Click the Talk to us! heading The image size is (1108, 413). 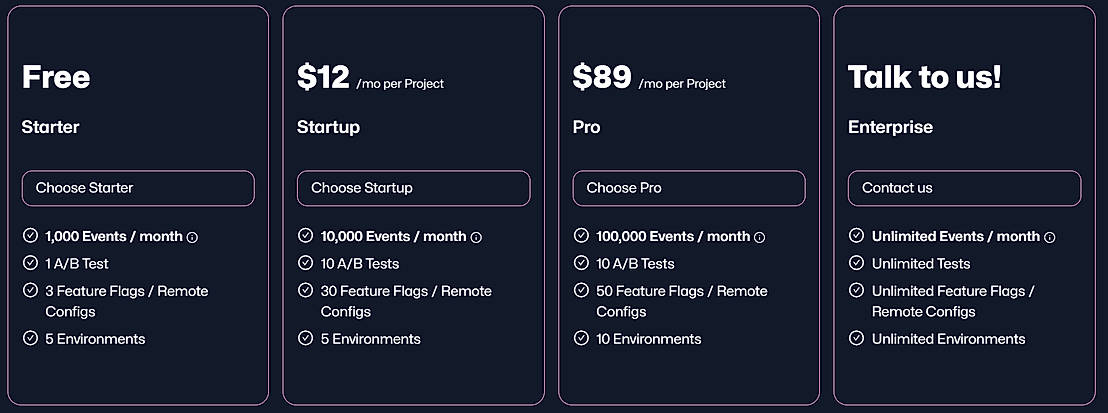pos(924,77)
